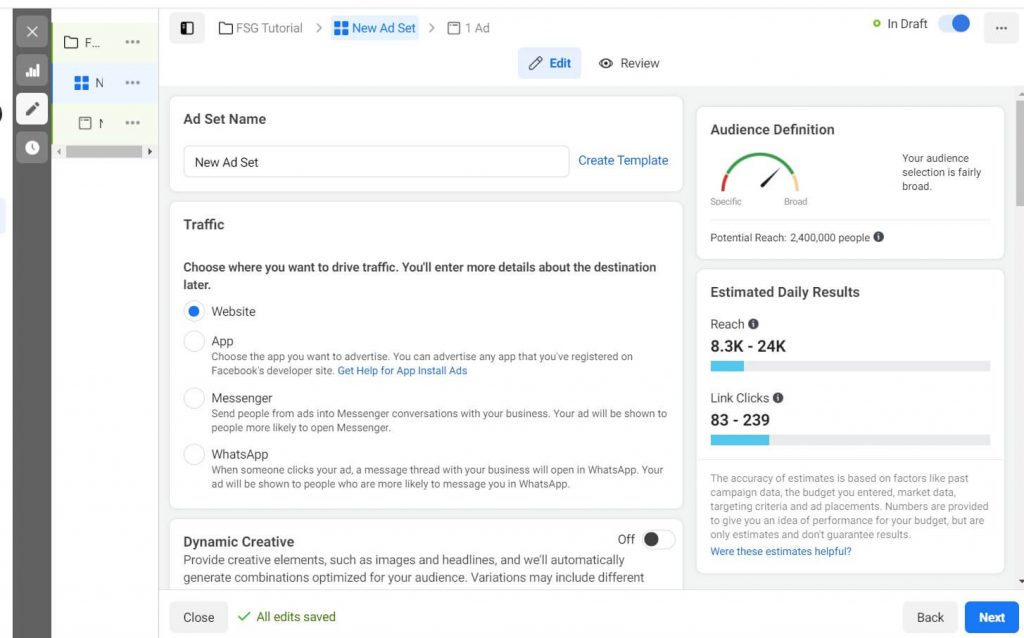Click the Potential Reach info icon
Image resolution: width=1024 pixels, height=638 pixels.
click(x=879, y=237)
